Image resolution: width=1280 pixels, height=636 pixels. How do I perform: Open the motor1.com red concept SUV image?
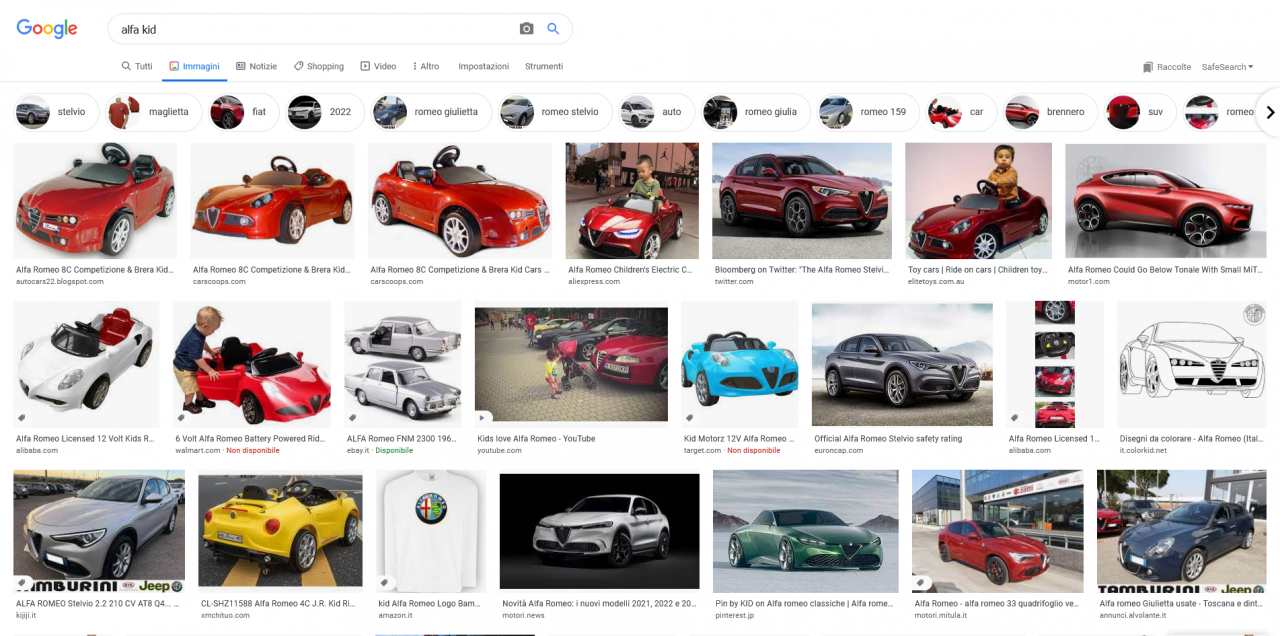tap(1165, 201)
